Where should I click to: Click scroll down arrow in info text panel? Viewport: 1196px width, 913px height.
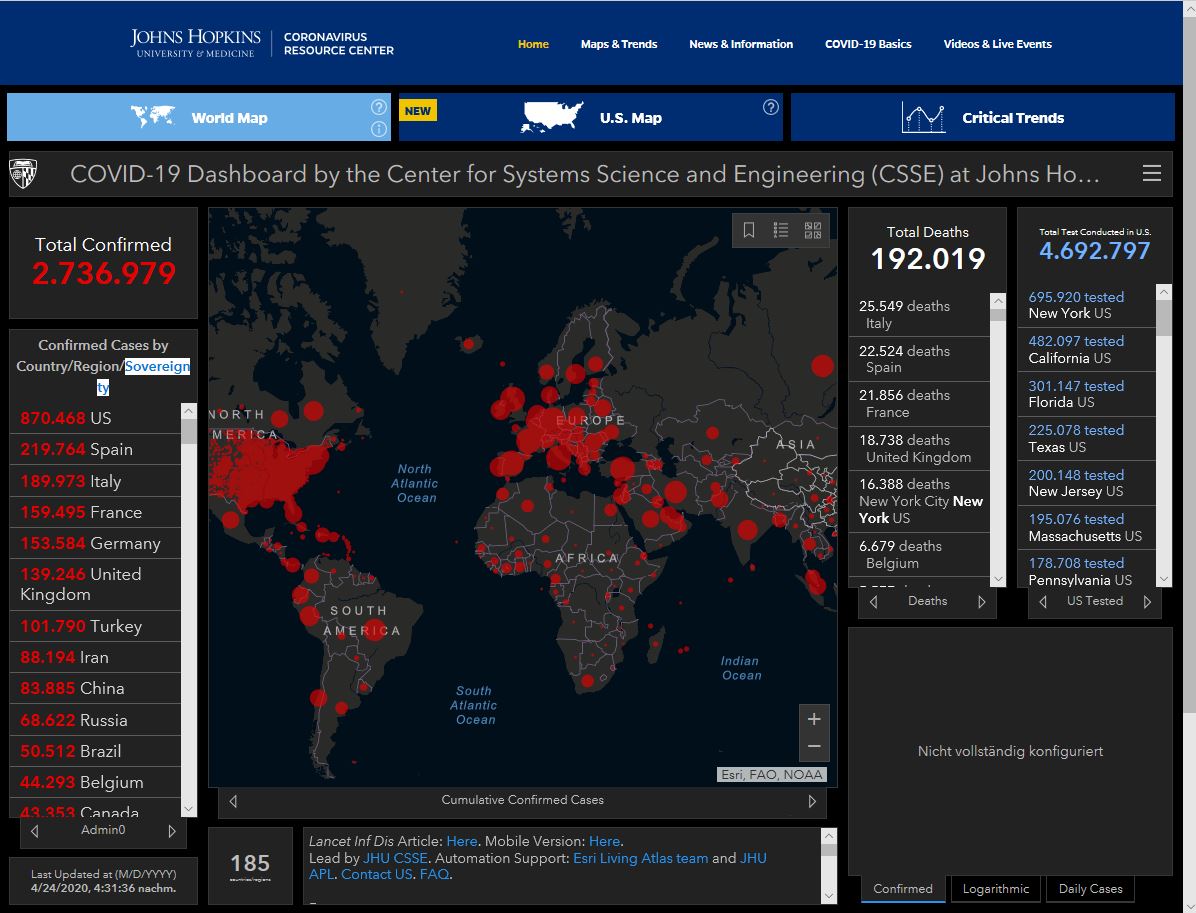(829, 896)
